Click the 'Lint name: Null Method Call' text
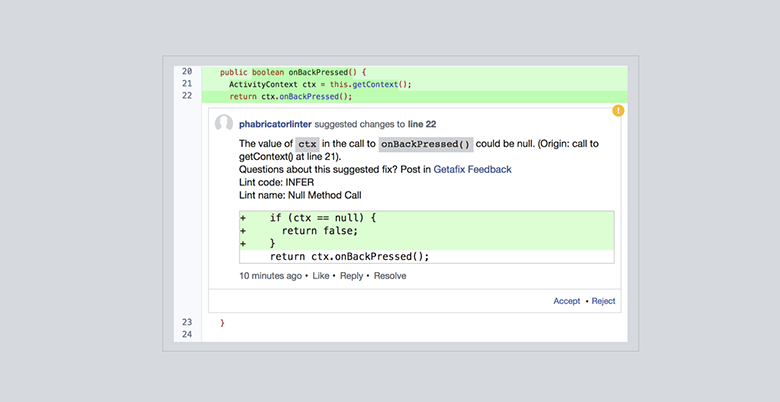This screenshot has width=780, height=402. [x=300, y=196]
